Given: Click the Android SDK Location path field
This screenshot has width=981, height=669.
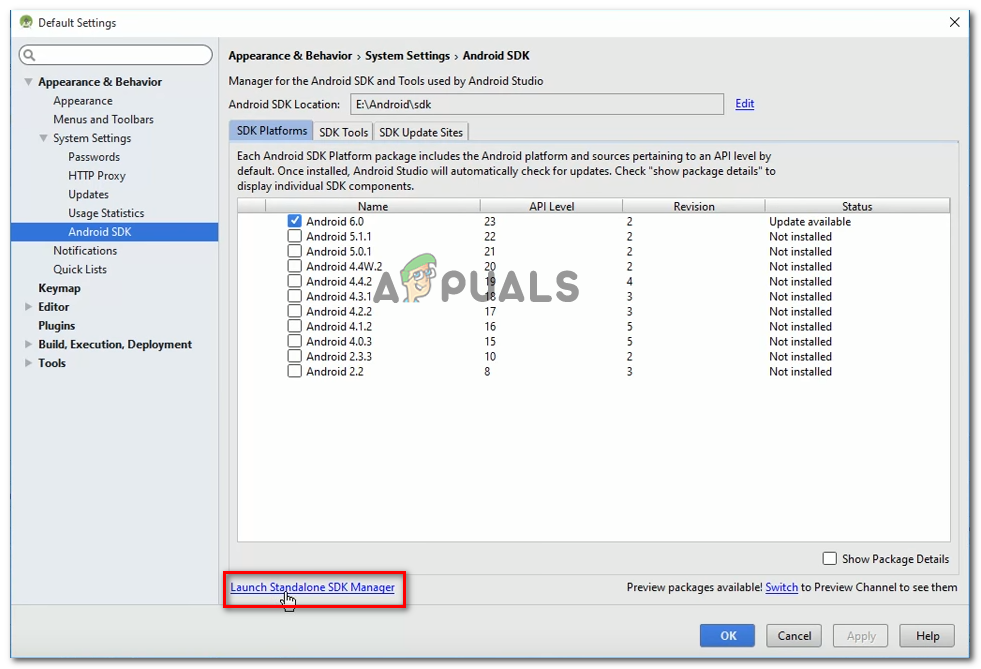Looking at the screenshot, I should pyautogui.click(x=537, y=104).
